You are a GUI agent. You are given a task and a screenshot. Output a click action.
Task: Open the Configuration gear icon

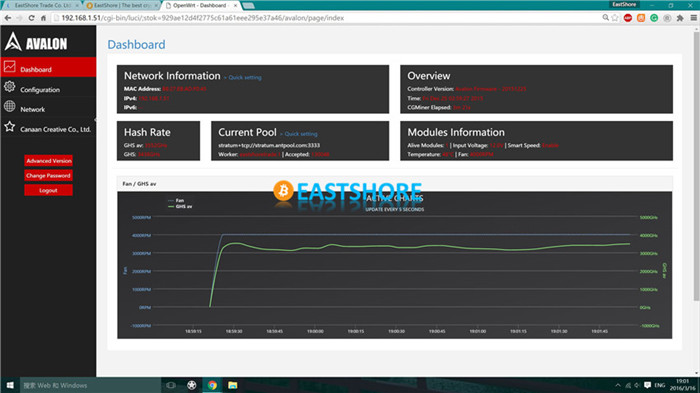(x=9, y=87)
